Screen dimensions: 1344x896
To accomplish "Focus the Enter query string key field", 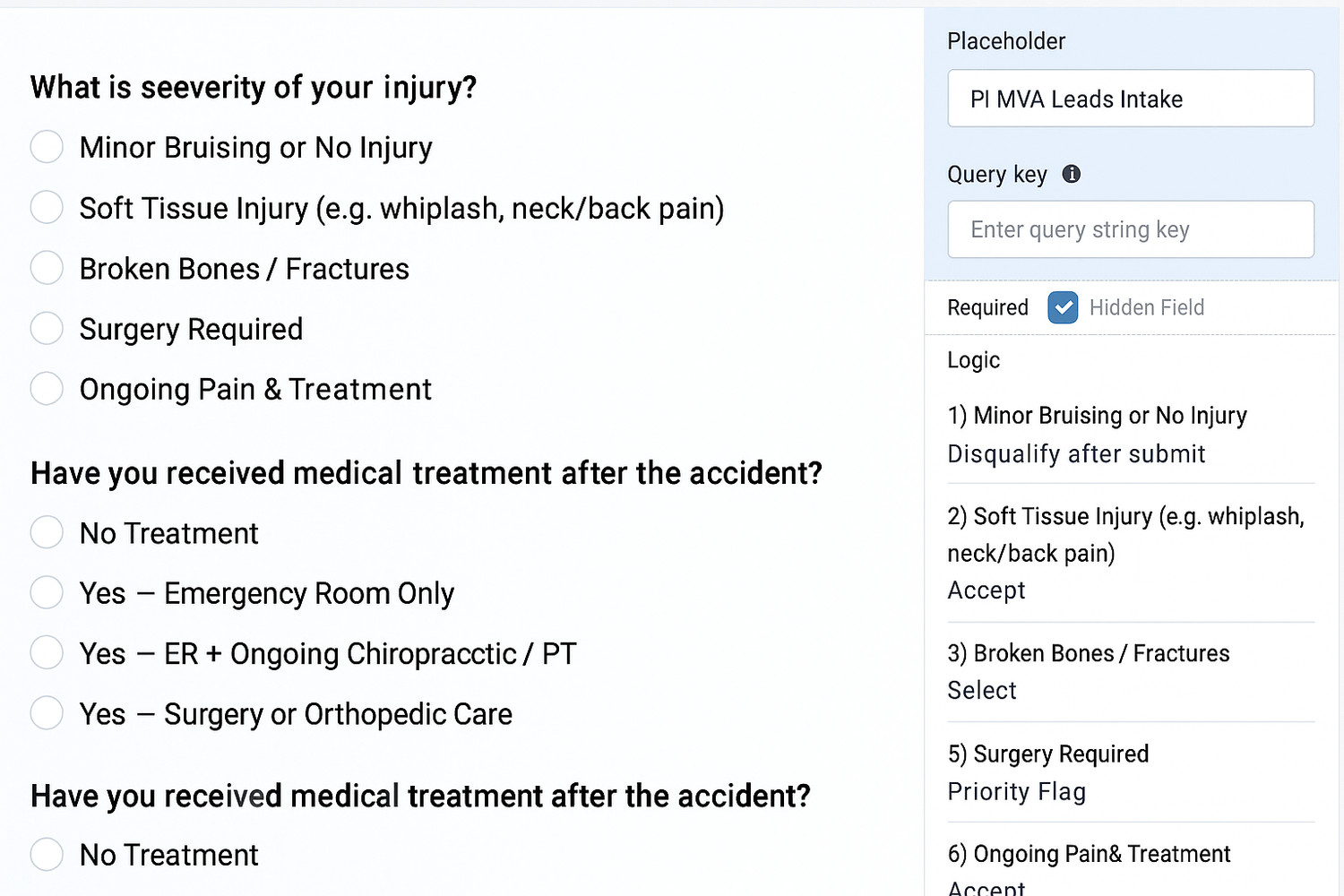I will [1130, 229].
